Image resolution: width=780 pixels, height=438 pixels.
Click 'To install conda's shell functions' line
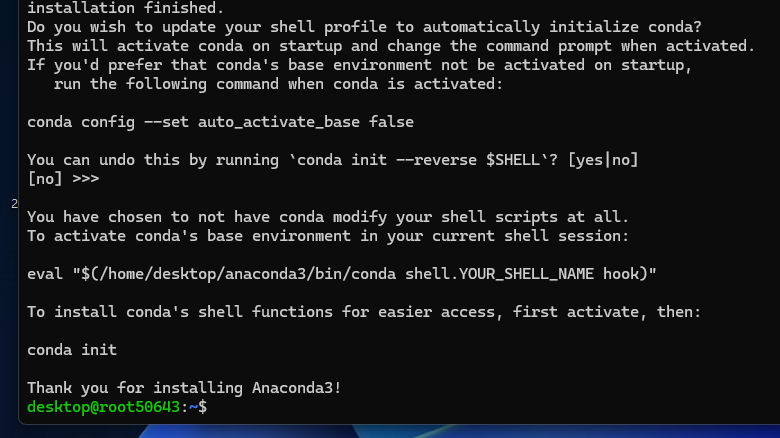[364, 312]
